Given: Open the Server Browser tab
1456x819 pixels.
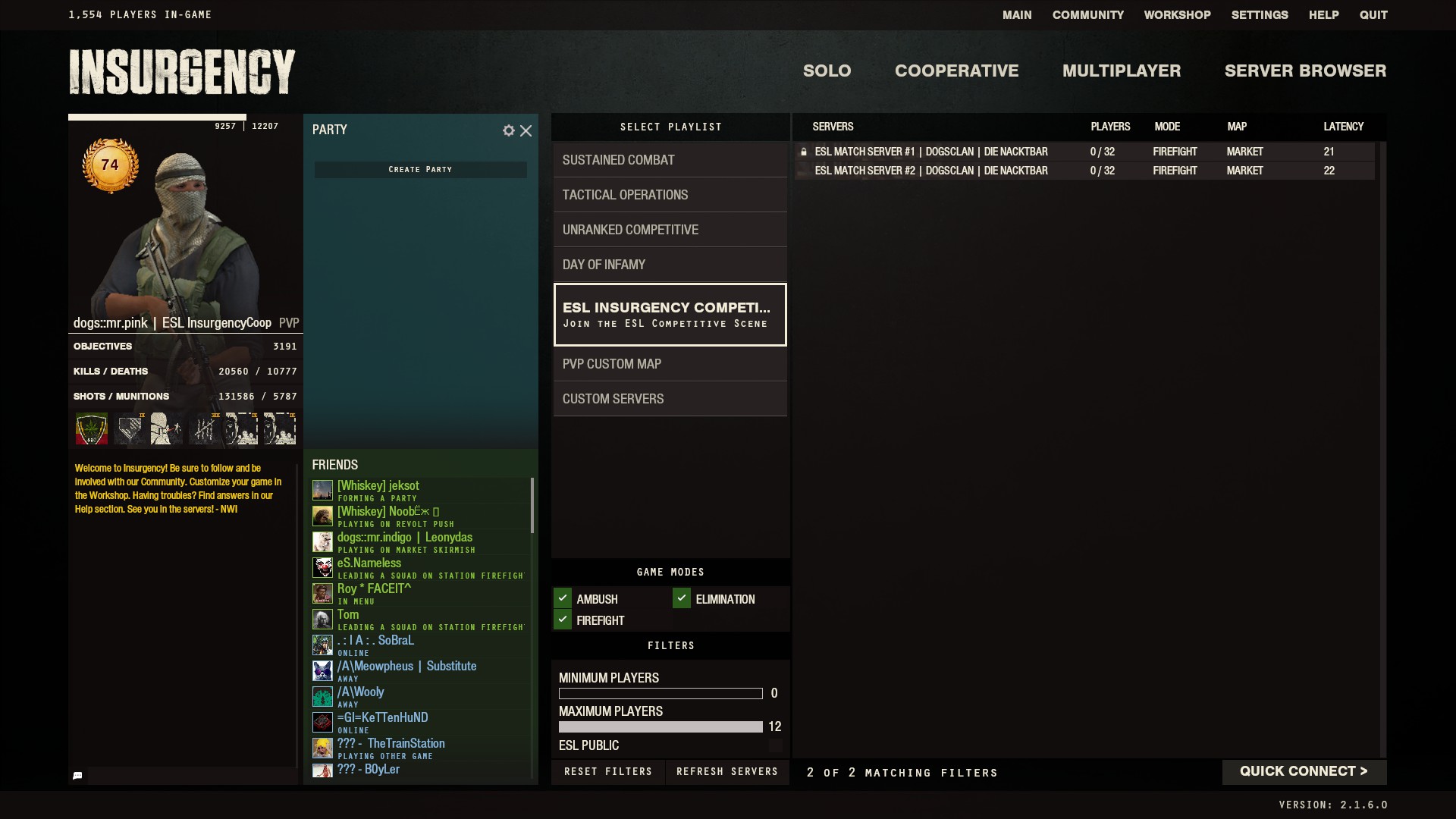Looking at the screenshot, I should point(1305,71).
